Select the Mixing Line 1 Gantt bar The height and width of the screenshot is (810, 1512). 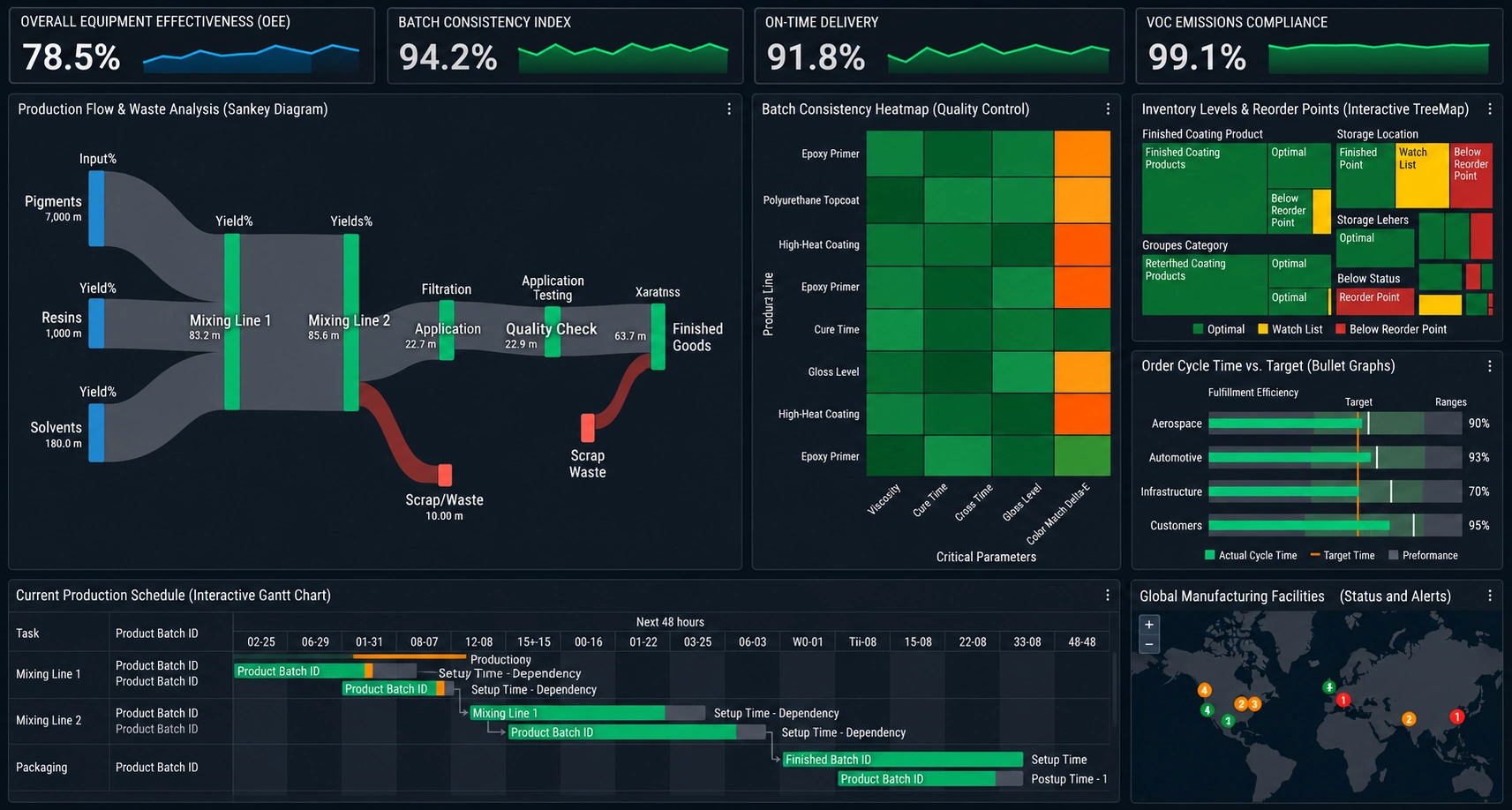click(x=587, y=713)
